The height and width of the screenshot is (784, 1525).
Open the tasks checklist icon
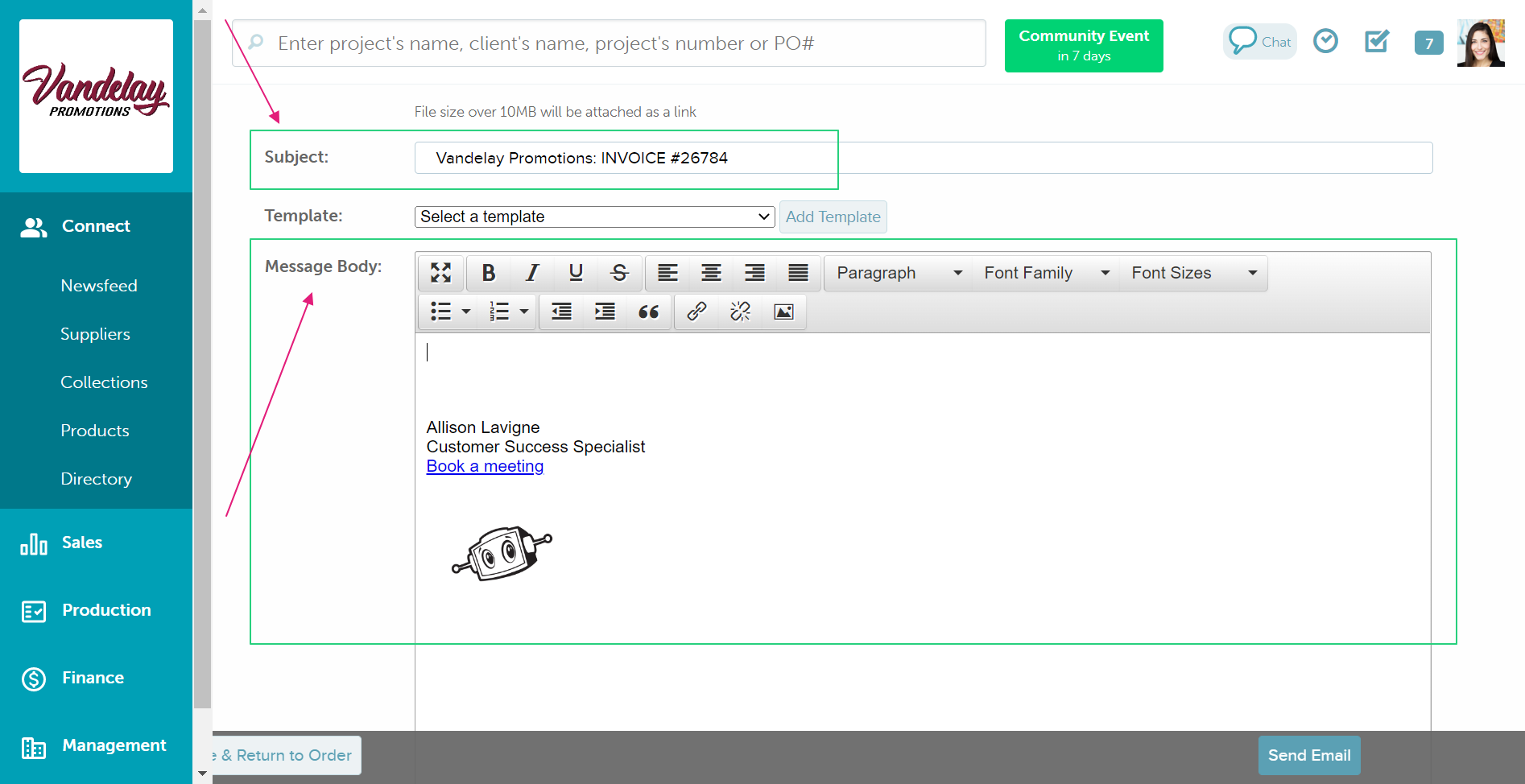click(1377, 41)
